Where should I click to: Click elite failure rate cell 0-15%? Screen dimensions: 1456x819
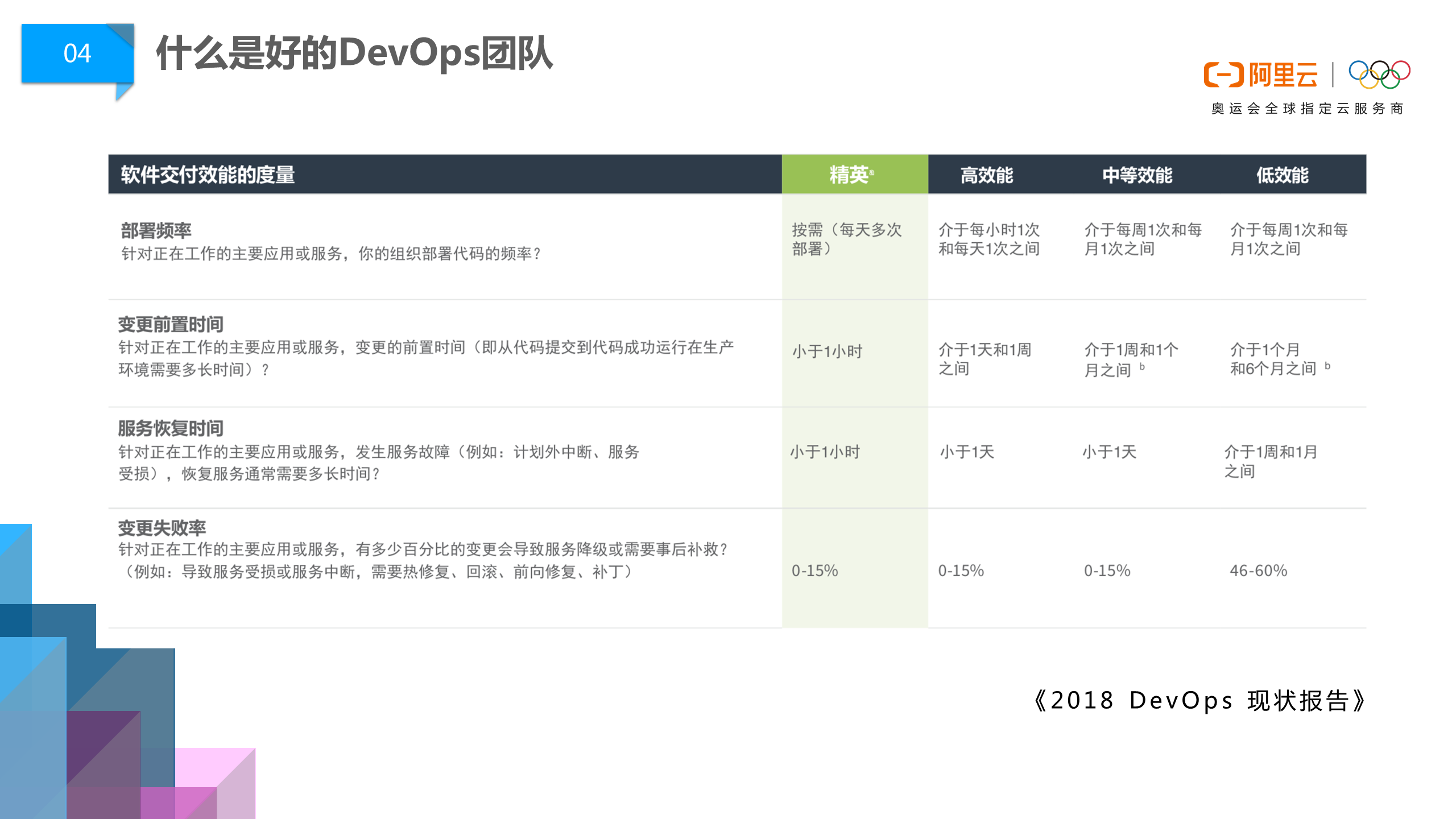coord(815,570)
